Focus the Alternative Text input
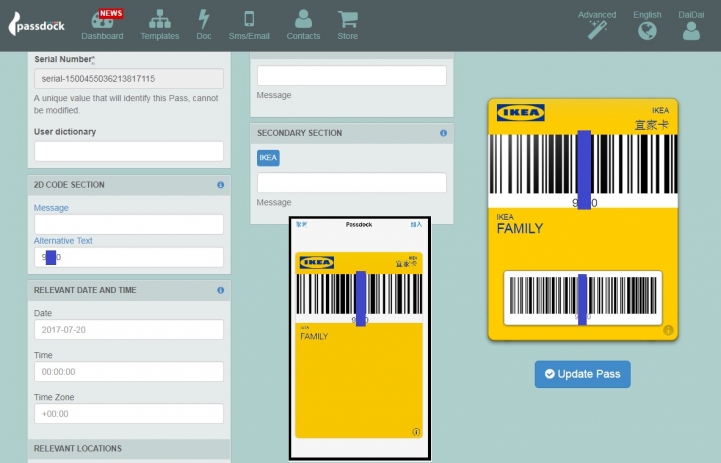 129,257
